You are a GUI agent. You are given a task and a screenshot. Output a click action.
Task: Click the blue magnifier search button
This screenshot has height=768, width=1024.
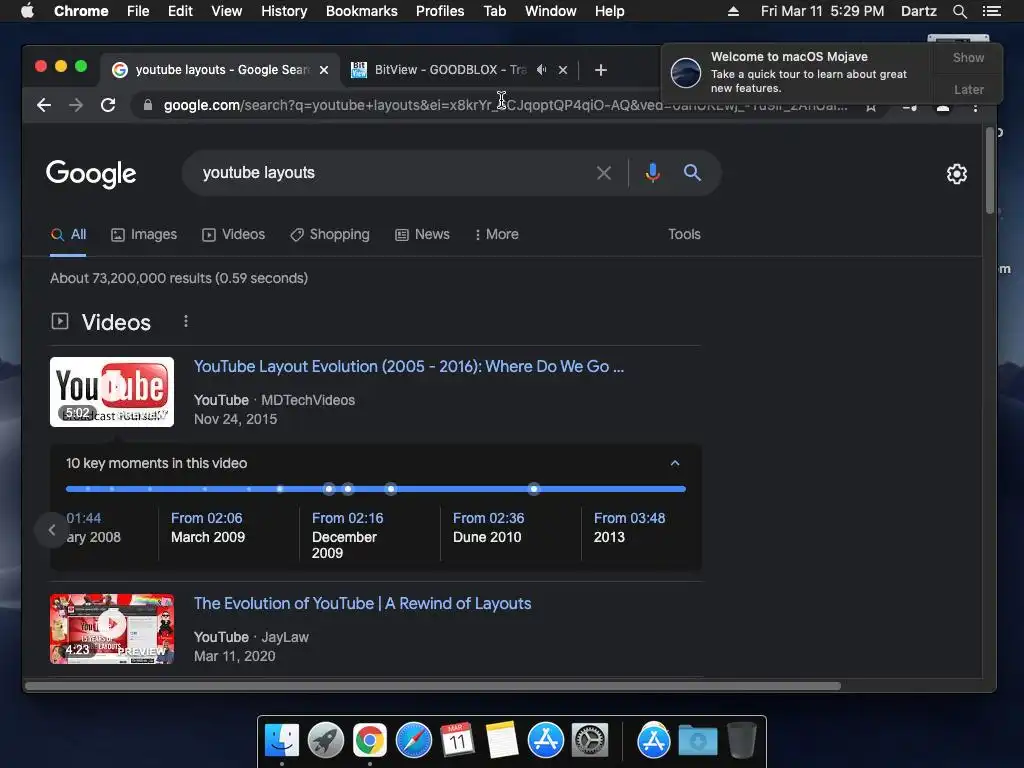(692, 172)
